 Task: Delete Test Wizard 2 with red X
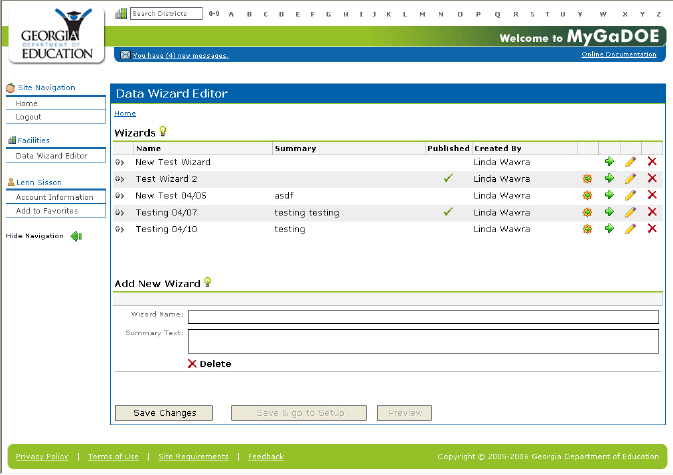click(652, 178)
